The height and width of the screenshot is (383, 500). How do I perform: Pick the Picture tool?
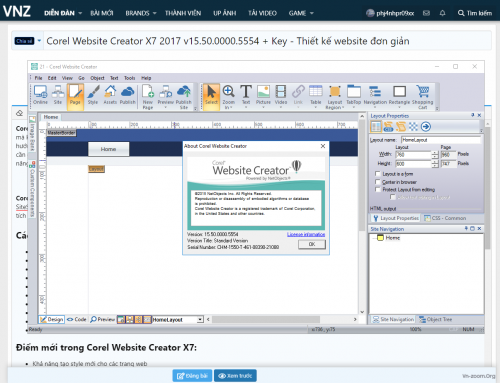(263, 95)
